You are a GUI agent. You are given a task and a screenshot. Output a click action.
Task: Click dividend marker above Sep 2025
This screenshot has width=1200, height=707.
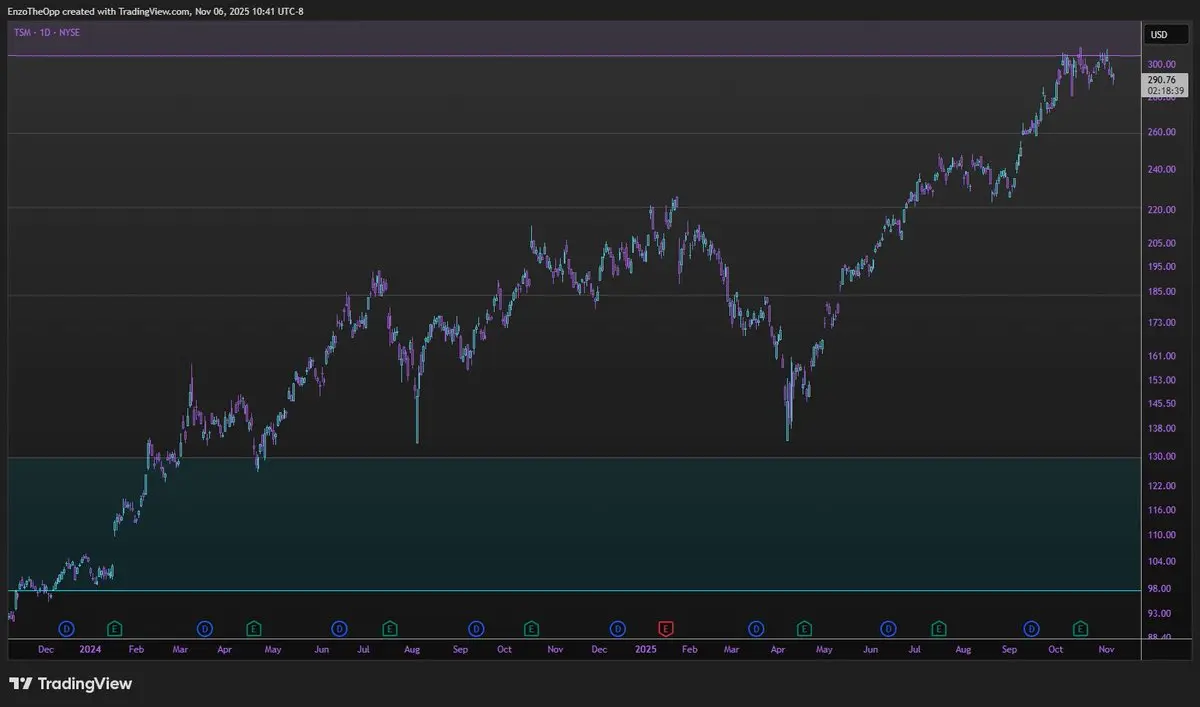[1031, 628]
